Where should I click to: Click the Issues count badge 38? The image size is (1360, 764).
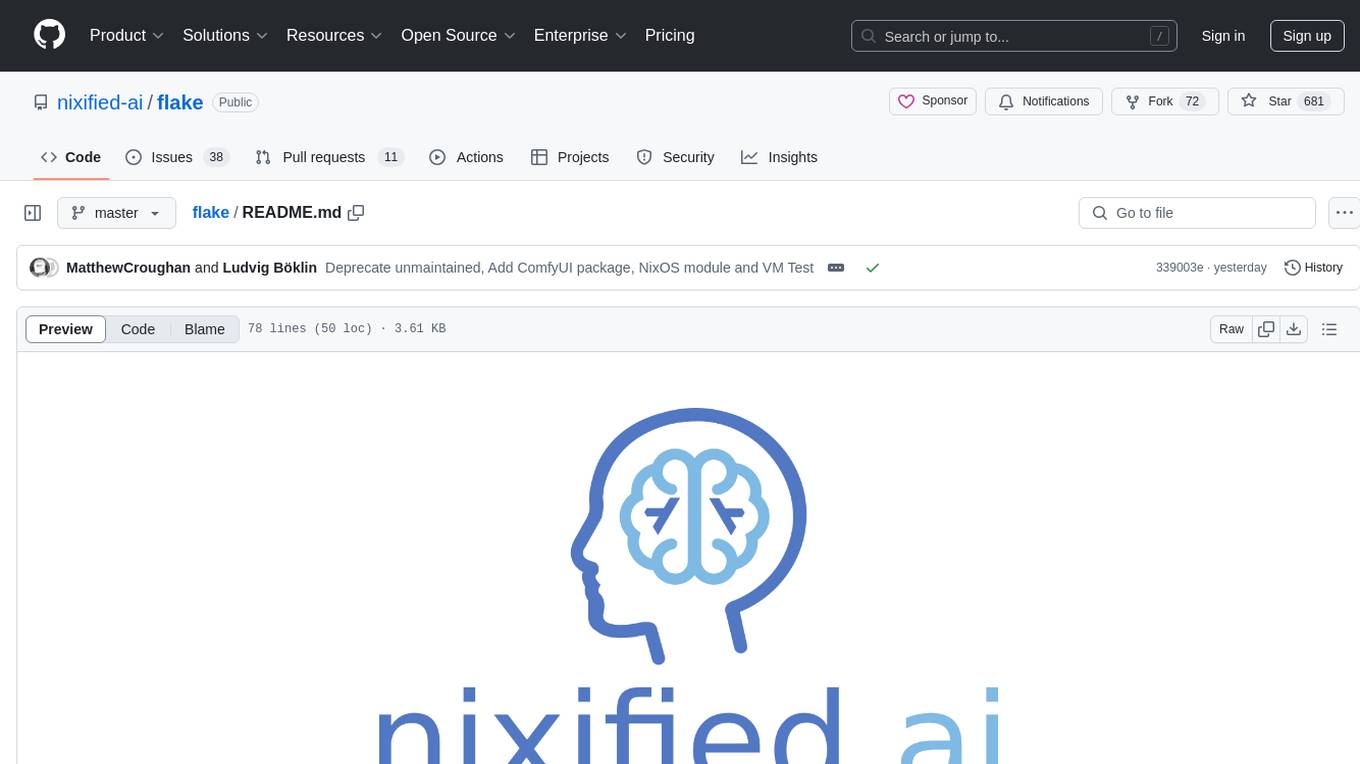tap(216, 157)
